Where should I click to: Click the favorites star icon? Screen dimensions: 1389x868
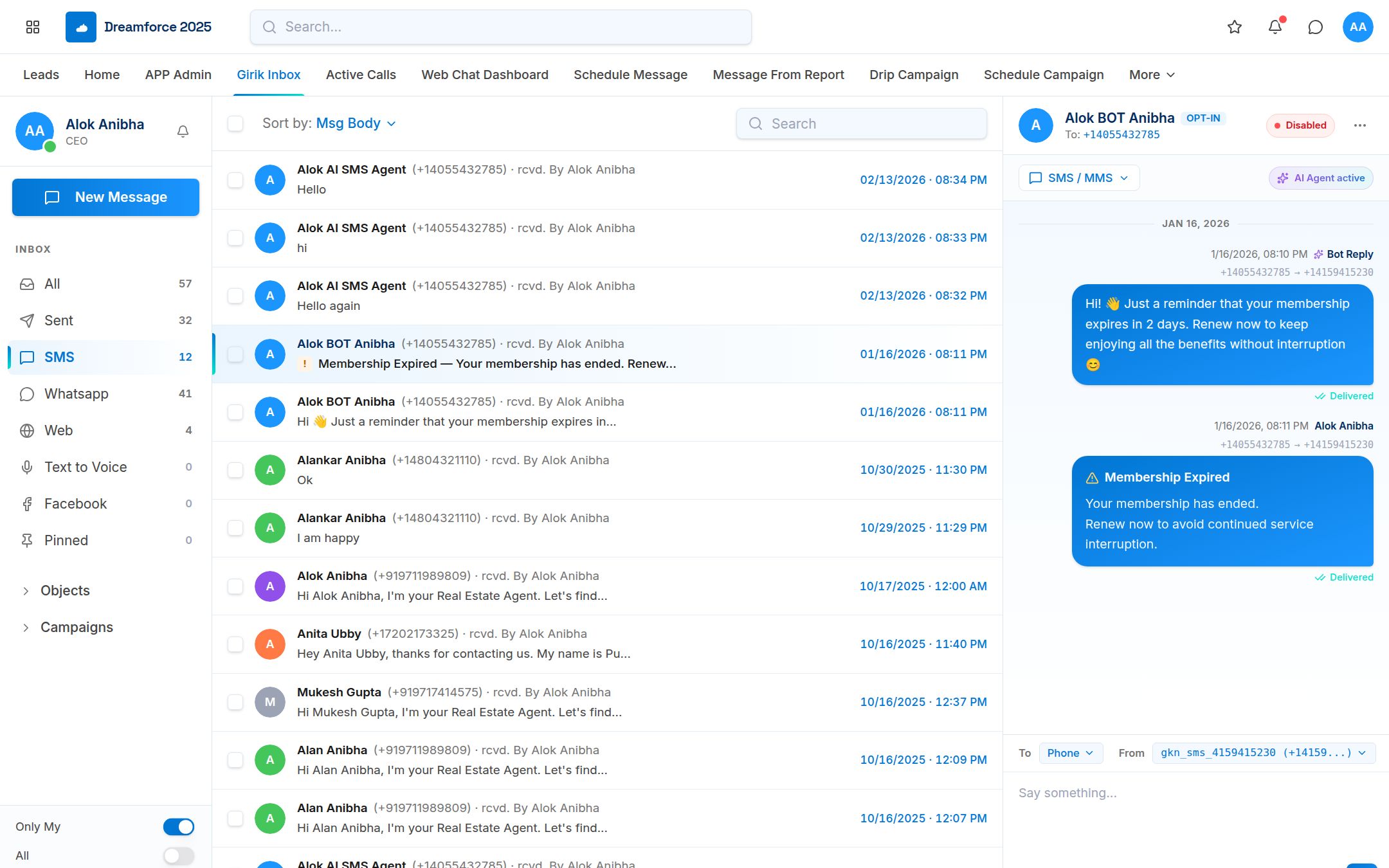1234,27
